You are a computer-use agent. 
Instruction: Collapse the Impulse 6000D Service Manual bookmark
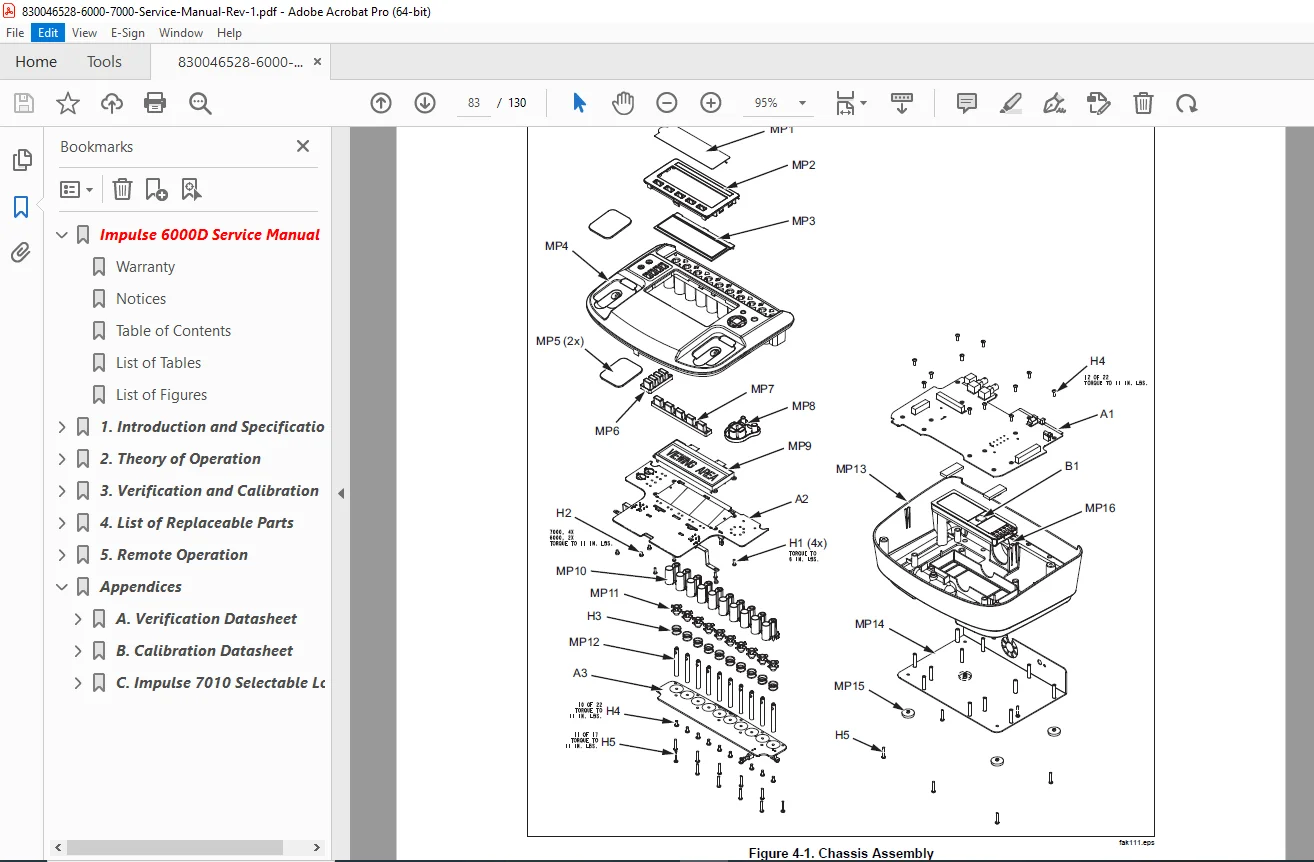pos(62,235)
